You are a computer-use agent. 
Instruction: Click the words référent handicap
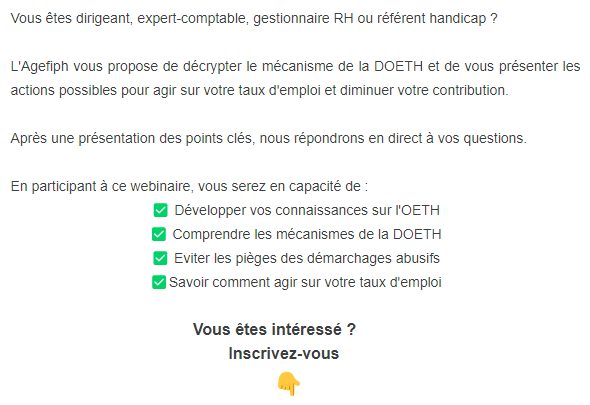point(432,18)
